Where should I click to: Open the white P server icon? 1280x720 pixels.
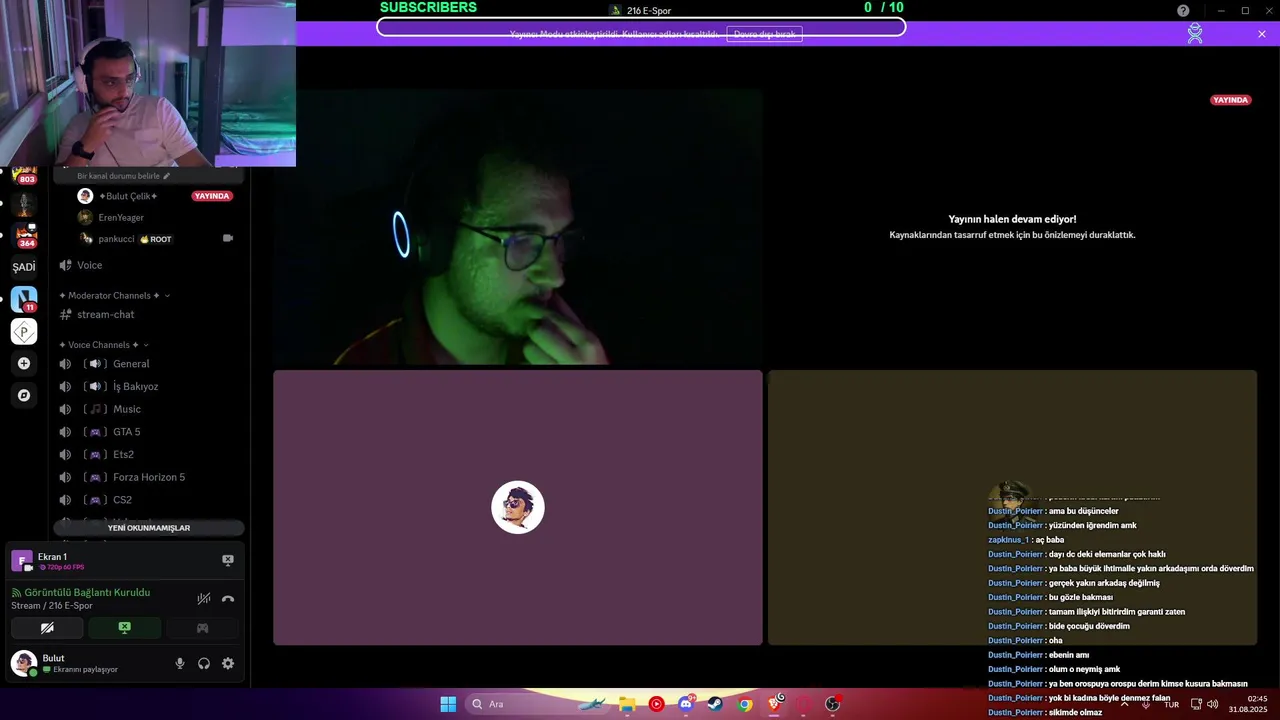point(24,332)
